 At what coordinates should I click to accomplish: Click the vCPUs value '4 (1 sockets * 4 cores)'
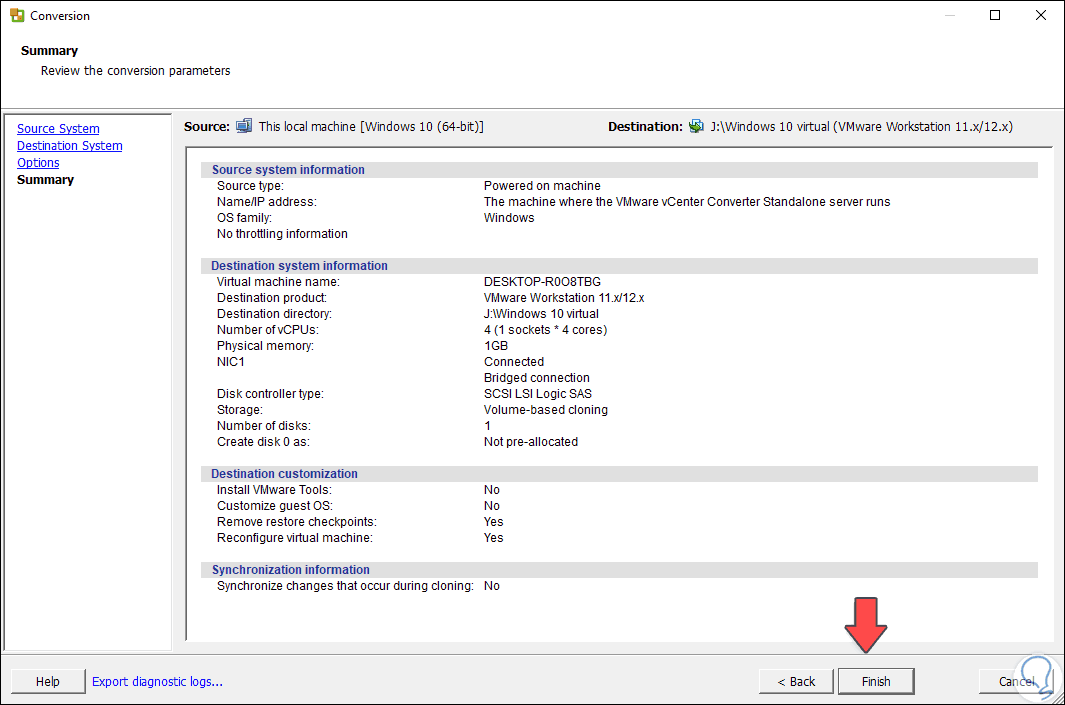(x=545, y=329)
